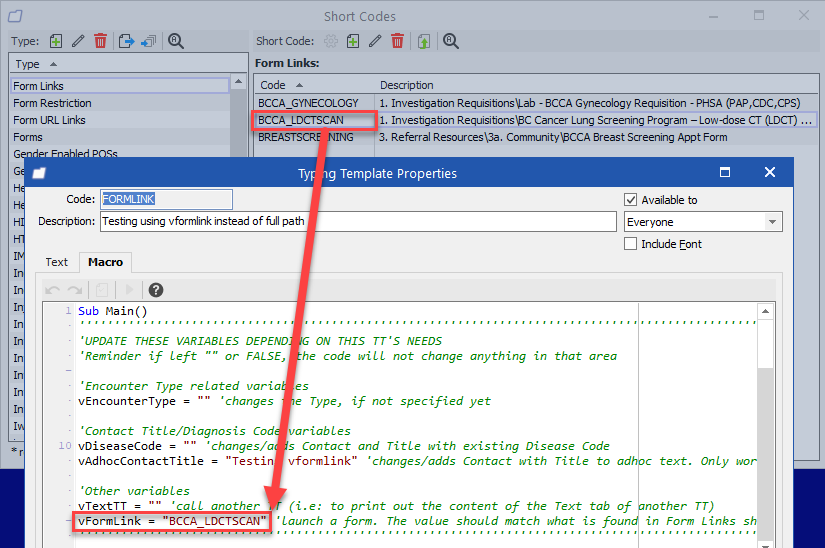The height and width of the screenshot is (548, 825).
Task: Click the Undo arrow in Macro toolbar
Action: pos(53,290)
